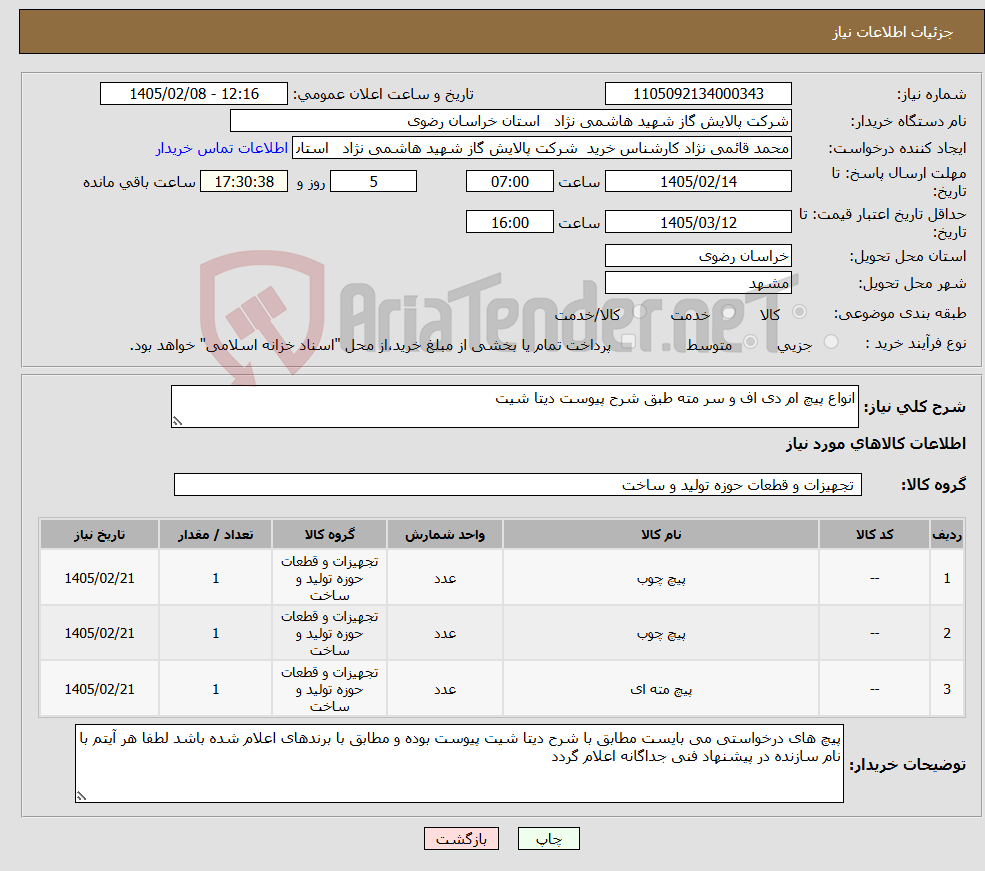Select the خدمت radio button
The width and height of the screenshot is (985, 871).
coord(729,312)
